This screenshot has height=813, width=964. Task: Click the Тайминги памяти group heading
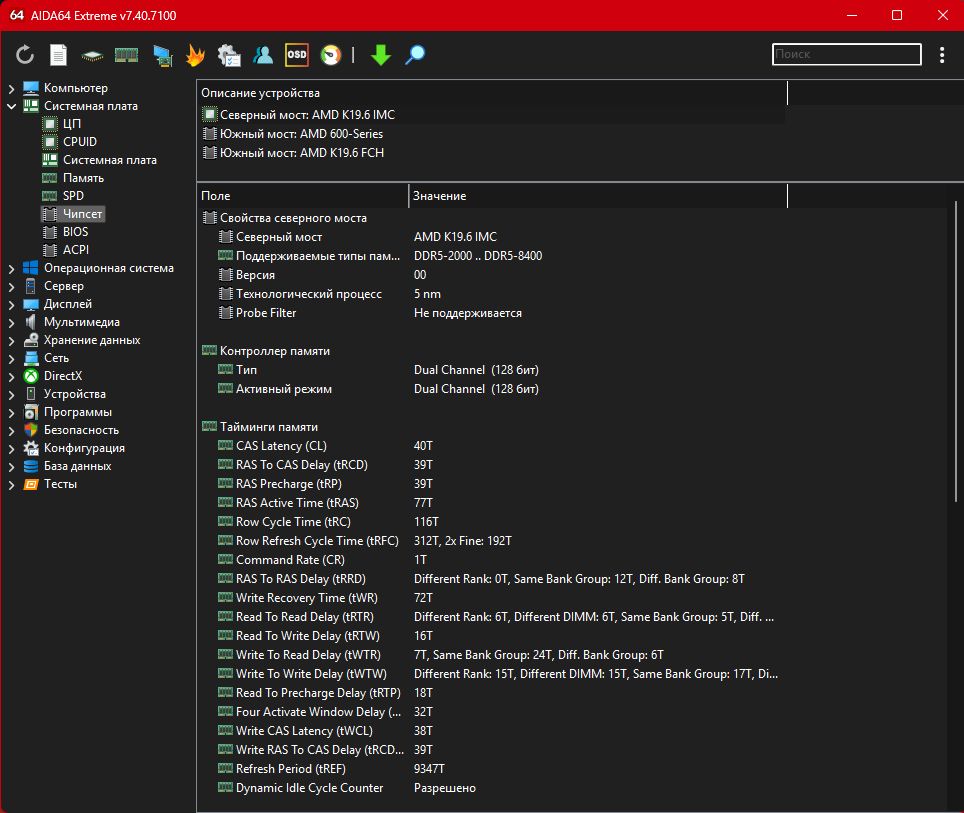(269, 427)
